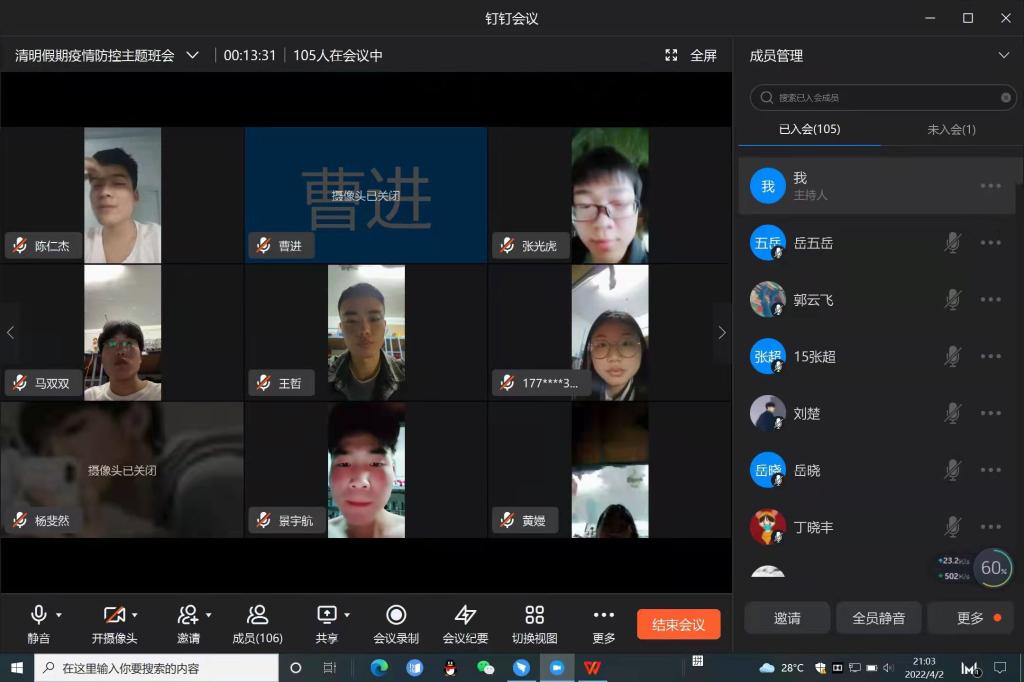Select 张光虎 video thumbnail

pos(610,195)
